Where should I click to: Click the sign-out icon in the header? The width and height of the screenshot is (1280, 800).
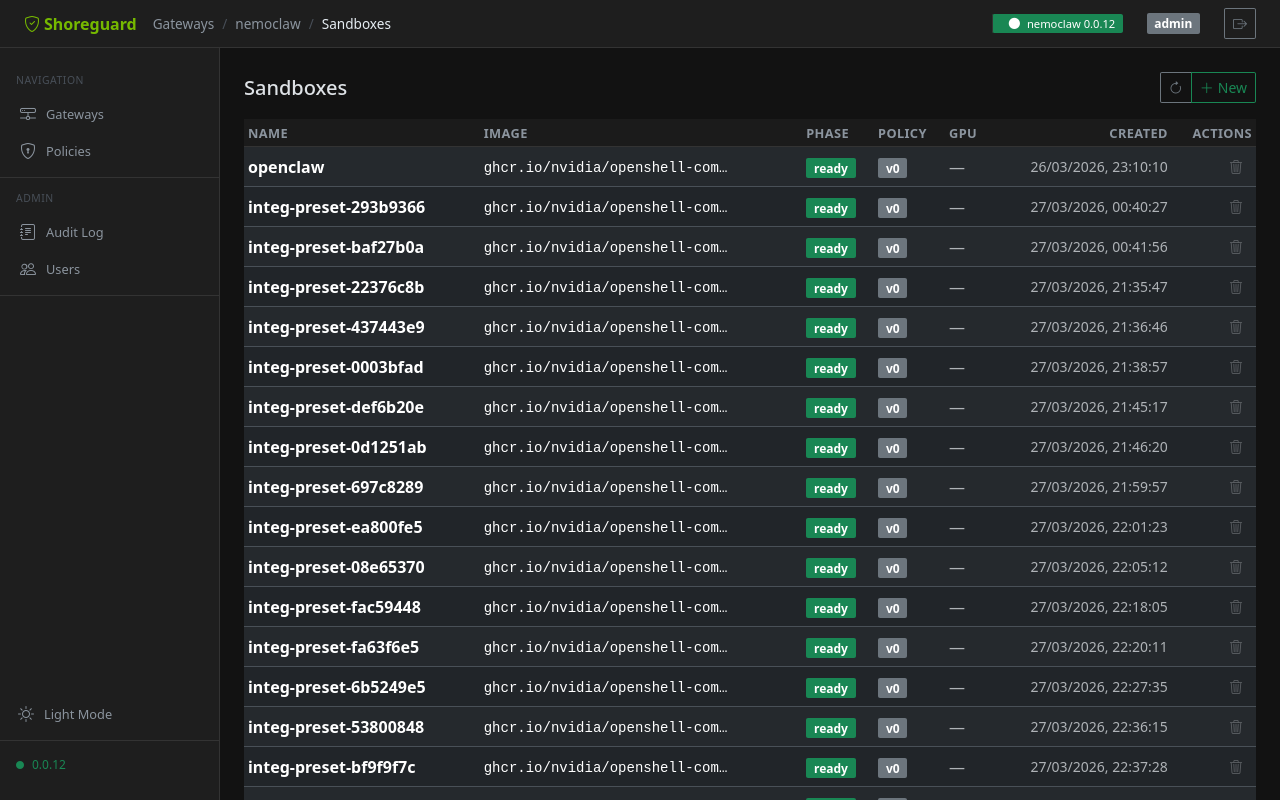click(x=1239, y=23)
